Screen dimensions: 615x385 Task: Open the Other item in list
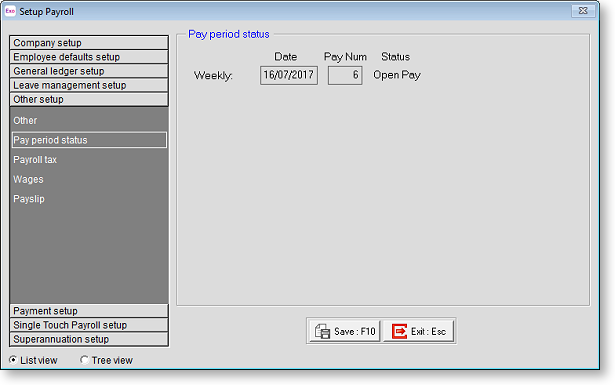(x=25, y=120)
